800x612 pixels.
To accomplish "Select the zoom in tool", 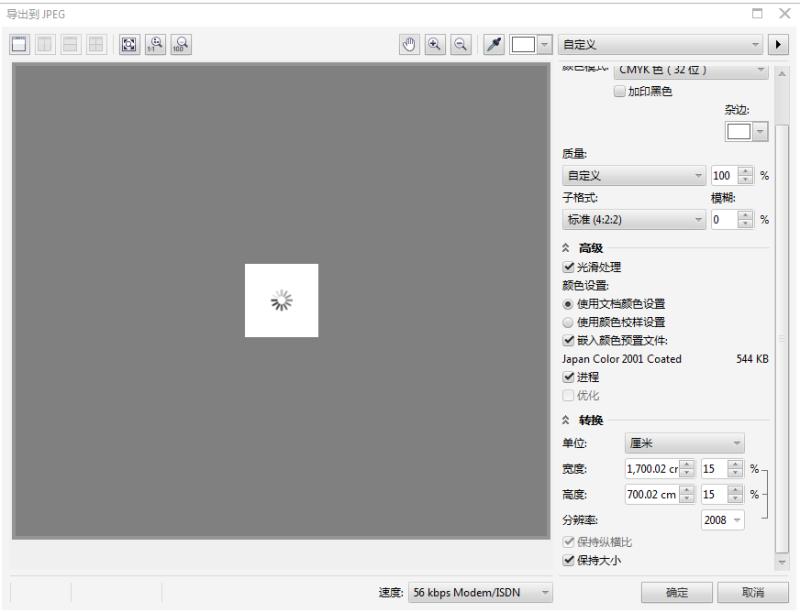I will tap(435, 44).
